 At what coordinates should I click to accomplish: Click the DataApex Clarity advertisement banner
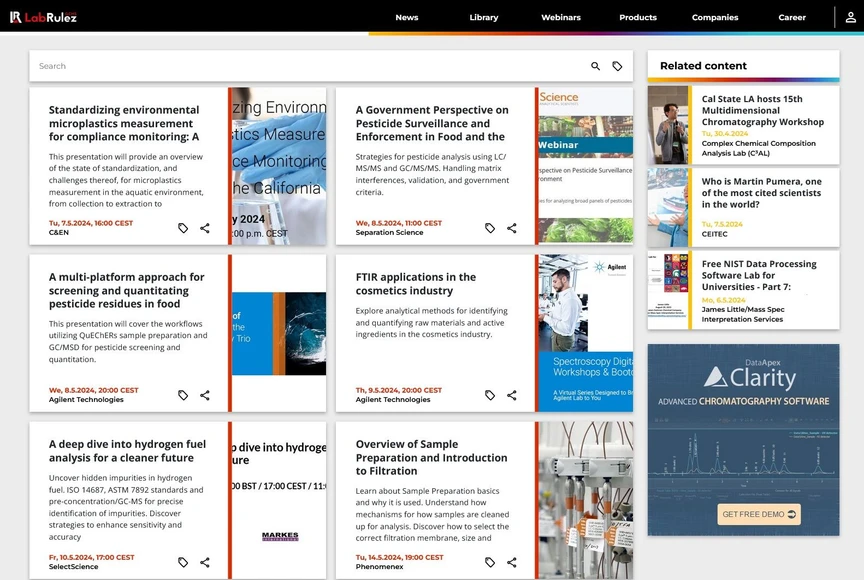[x=743, y=440]
